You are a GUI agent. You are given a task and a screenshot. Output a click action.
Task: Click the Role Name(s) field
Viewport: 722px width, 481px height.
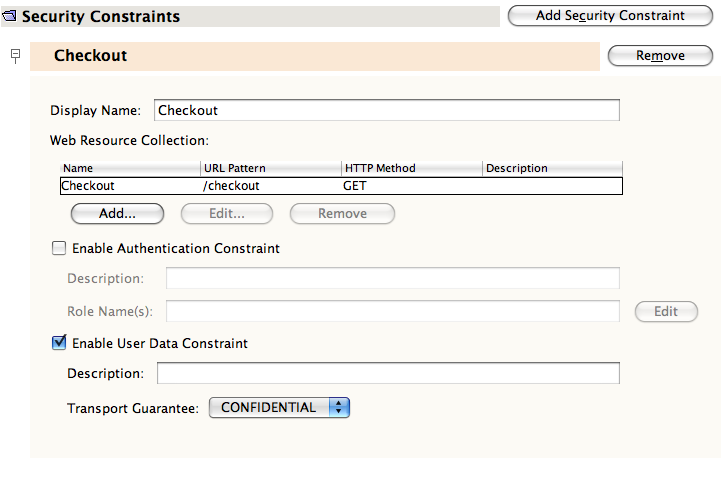392,311
